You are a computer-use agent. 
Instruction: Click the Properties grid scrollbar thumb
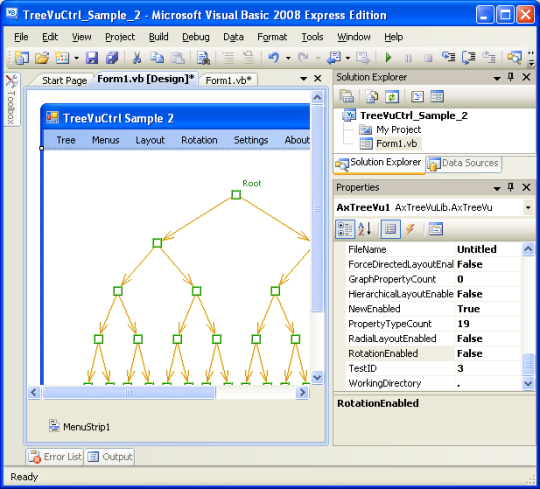[x=528, y=364]
